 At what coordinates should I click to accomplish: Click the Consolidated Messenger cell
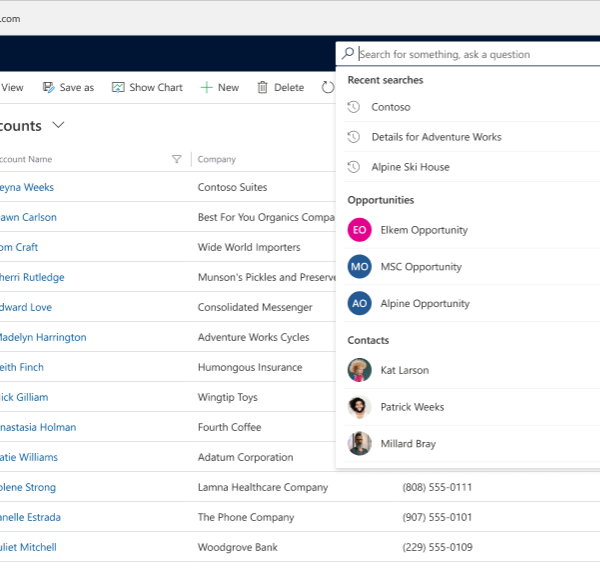[255, 307]
